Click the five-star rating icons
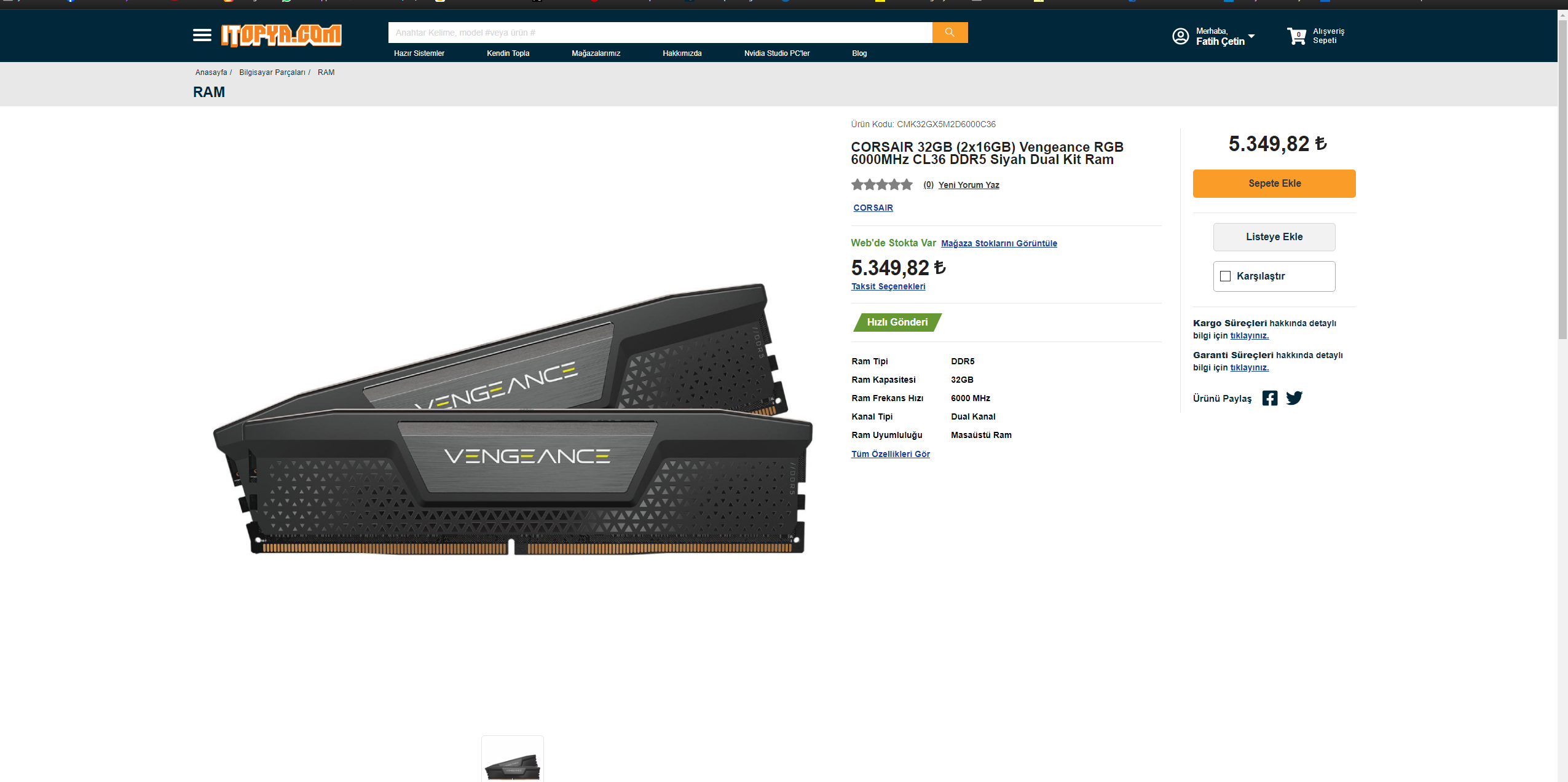This screenshot has height=782, width=1568. [881, 184]
